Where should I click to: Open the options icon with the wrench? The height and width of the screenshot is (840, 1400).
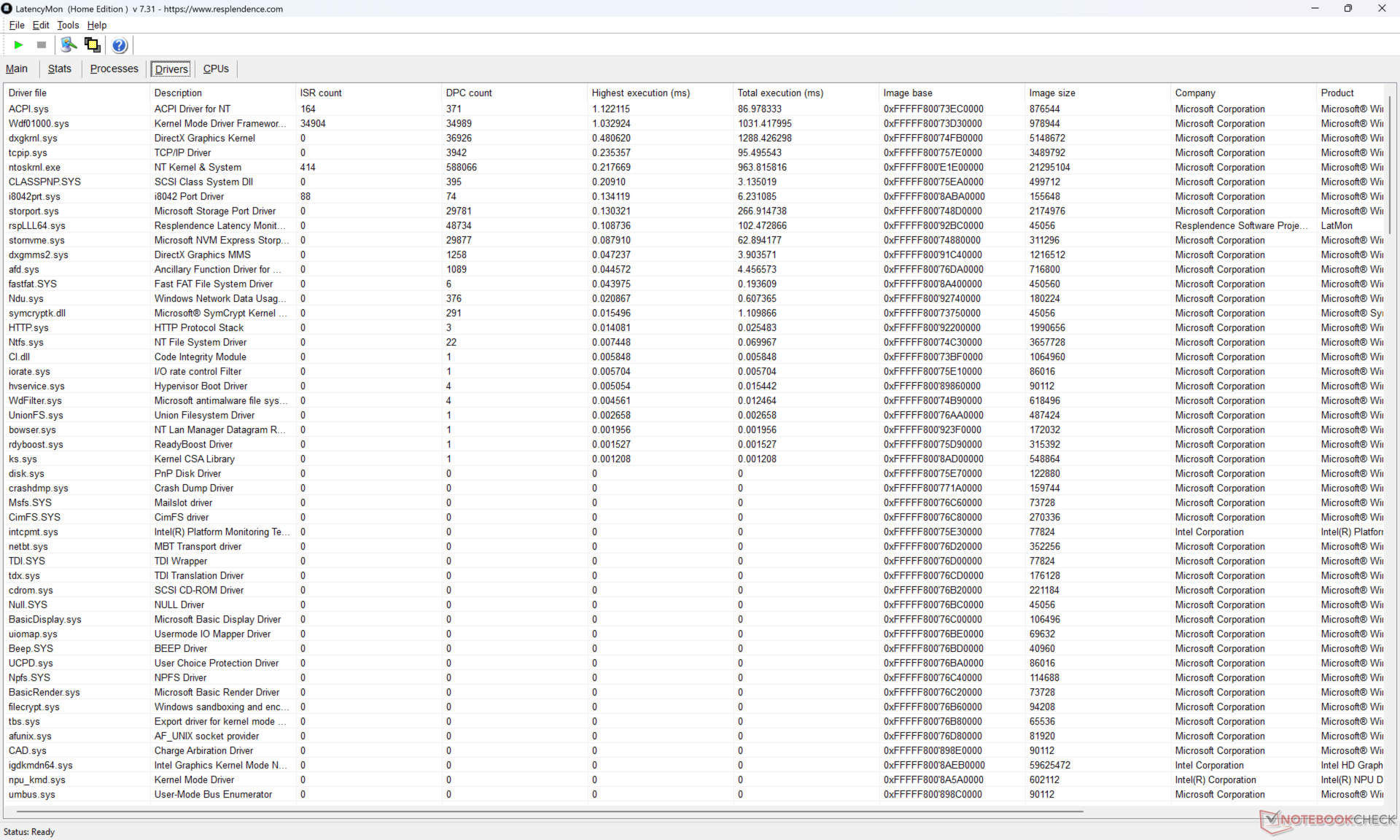pos(69,45)
